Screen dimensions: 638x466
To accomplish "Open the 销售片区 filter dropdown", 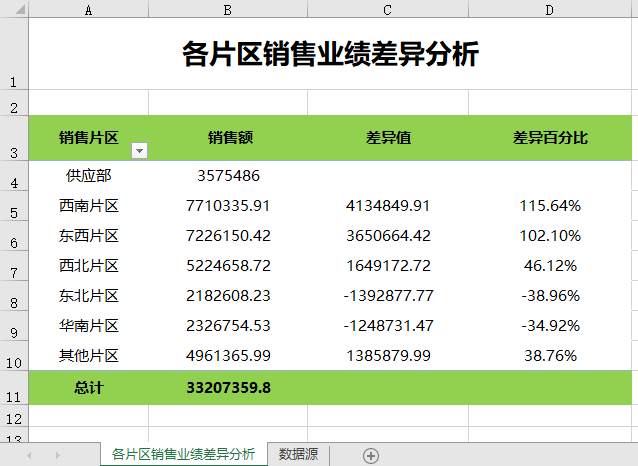I will coord(139,150).
